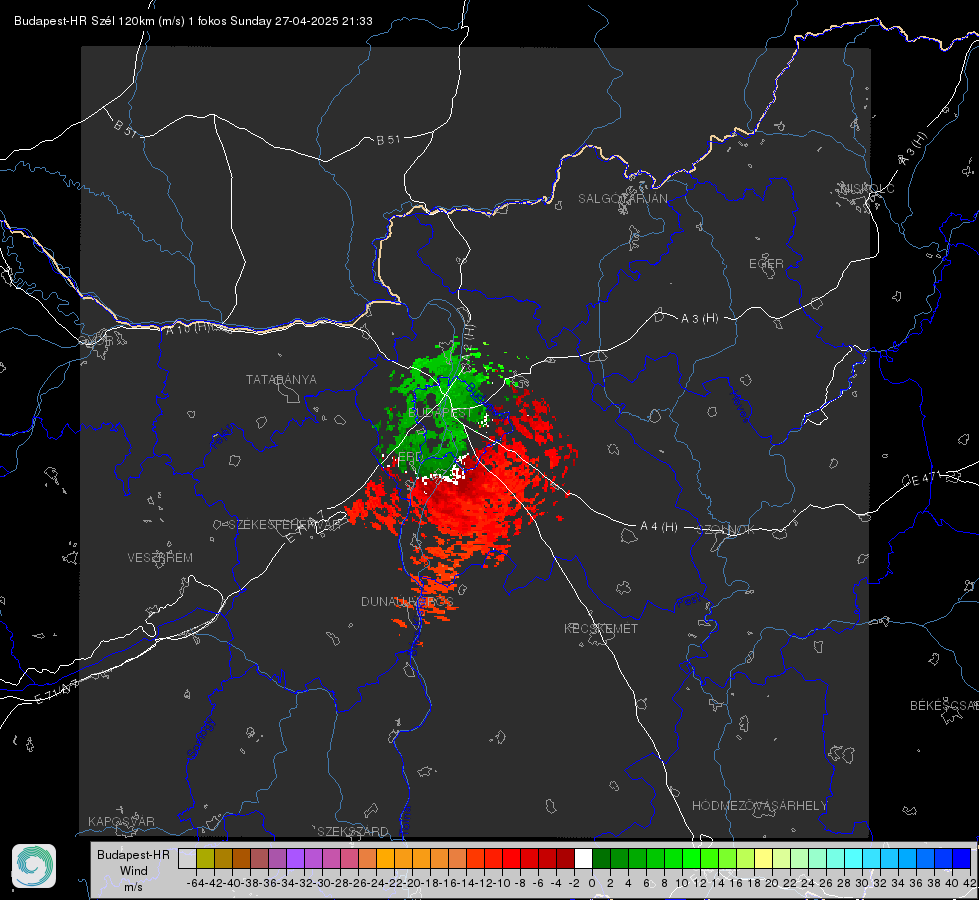Click the SALGÓTARJÁN city label
Viewport: 979px width, 900px height.
[622, 199]
